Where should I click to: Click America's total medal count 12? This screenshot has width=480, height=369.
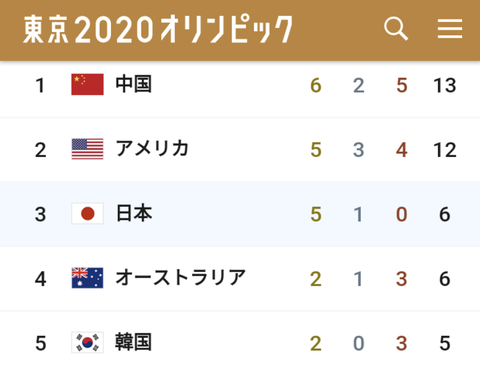(x=445, y=150)
